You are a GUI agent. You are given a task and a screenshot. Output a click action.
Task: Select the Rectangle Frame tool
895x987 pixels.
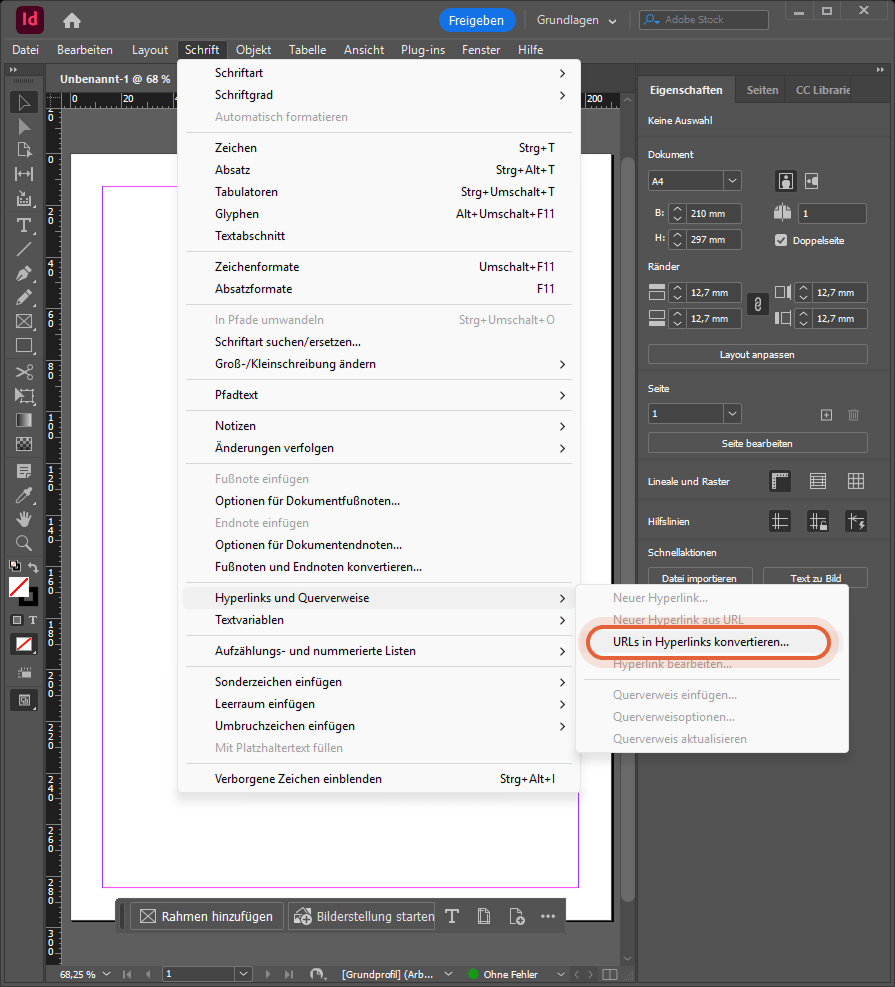coord(24,322)
